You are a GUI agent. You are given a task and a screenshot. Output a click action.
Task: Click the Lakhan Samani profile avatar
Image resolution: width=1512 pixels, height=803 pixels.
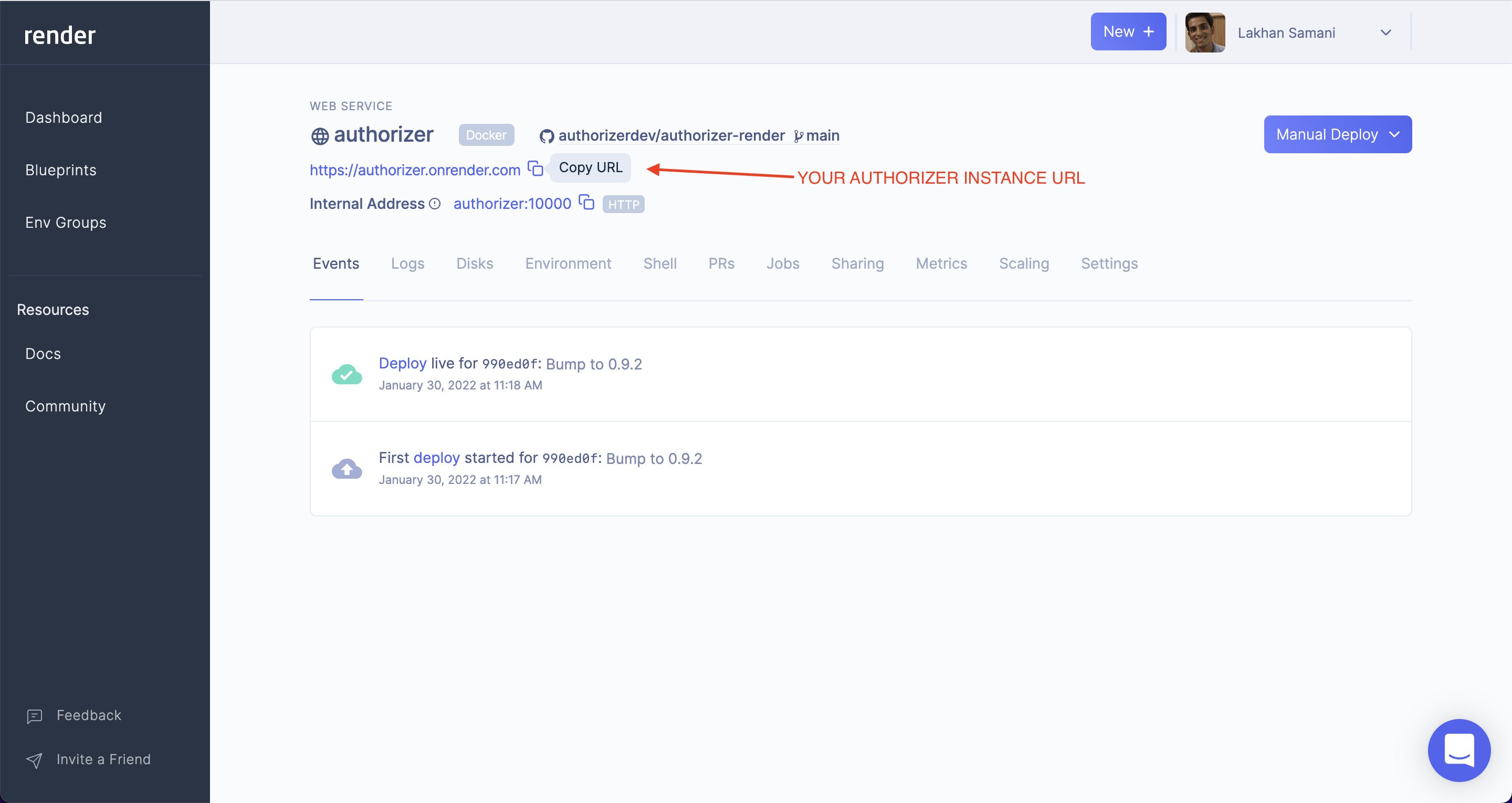pyautogui.click(x=1204, y=33)
